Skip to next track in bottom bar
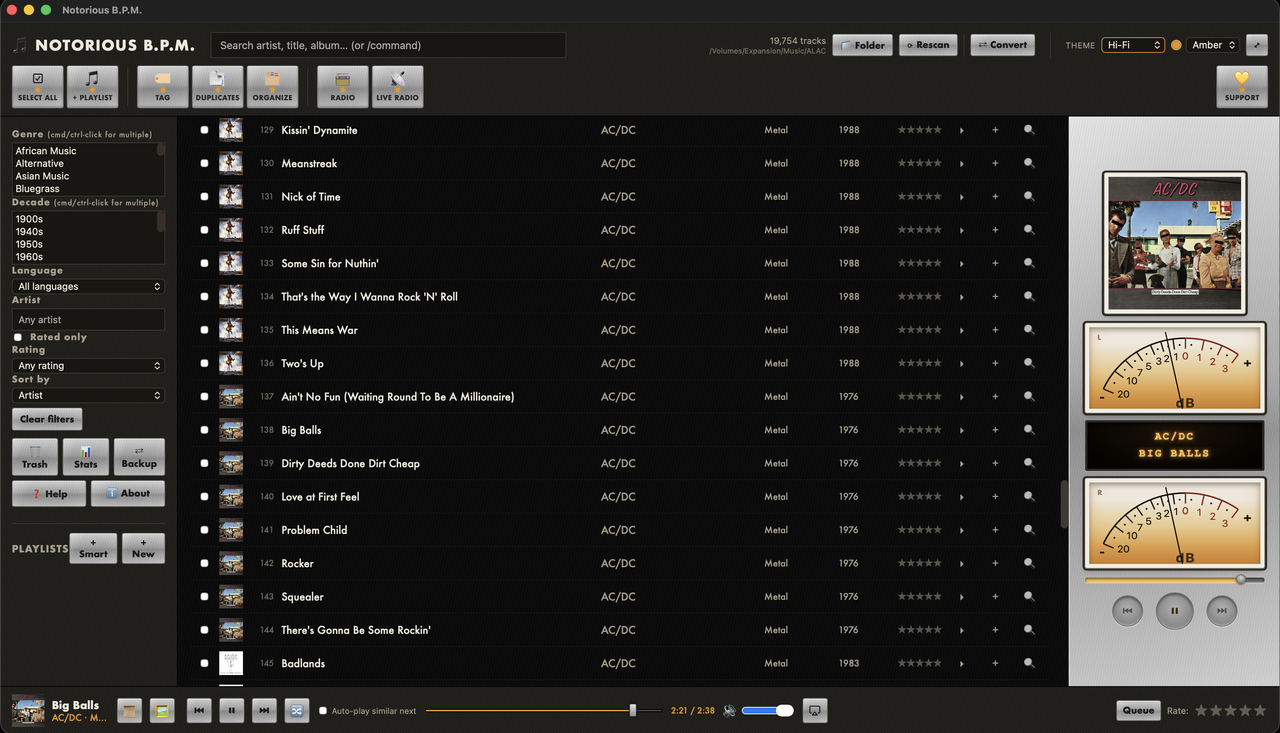1280x733 pixels. tap(264, 710)
